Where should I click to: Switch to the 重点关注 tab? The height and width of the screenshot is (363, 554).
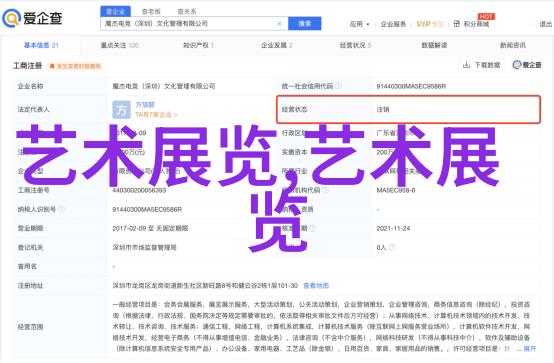pyautogui.click(x=119, y=45)
